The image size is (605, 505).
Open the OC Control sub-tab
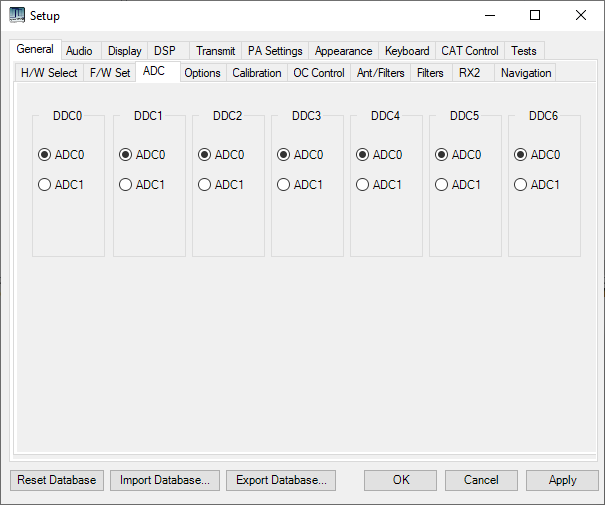click(x=319, y=73)
